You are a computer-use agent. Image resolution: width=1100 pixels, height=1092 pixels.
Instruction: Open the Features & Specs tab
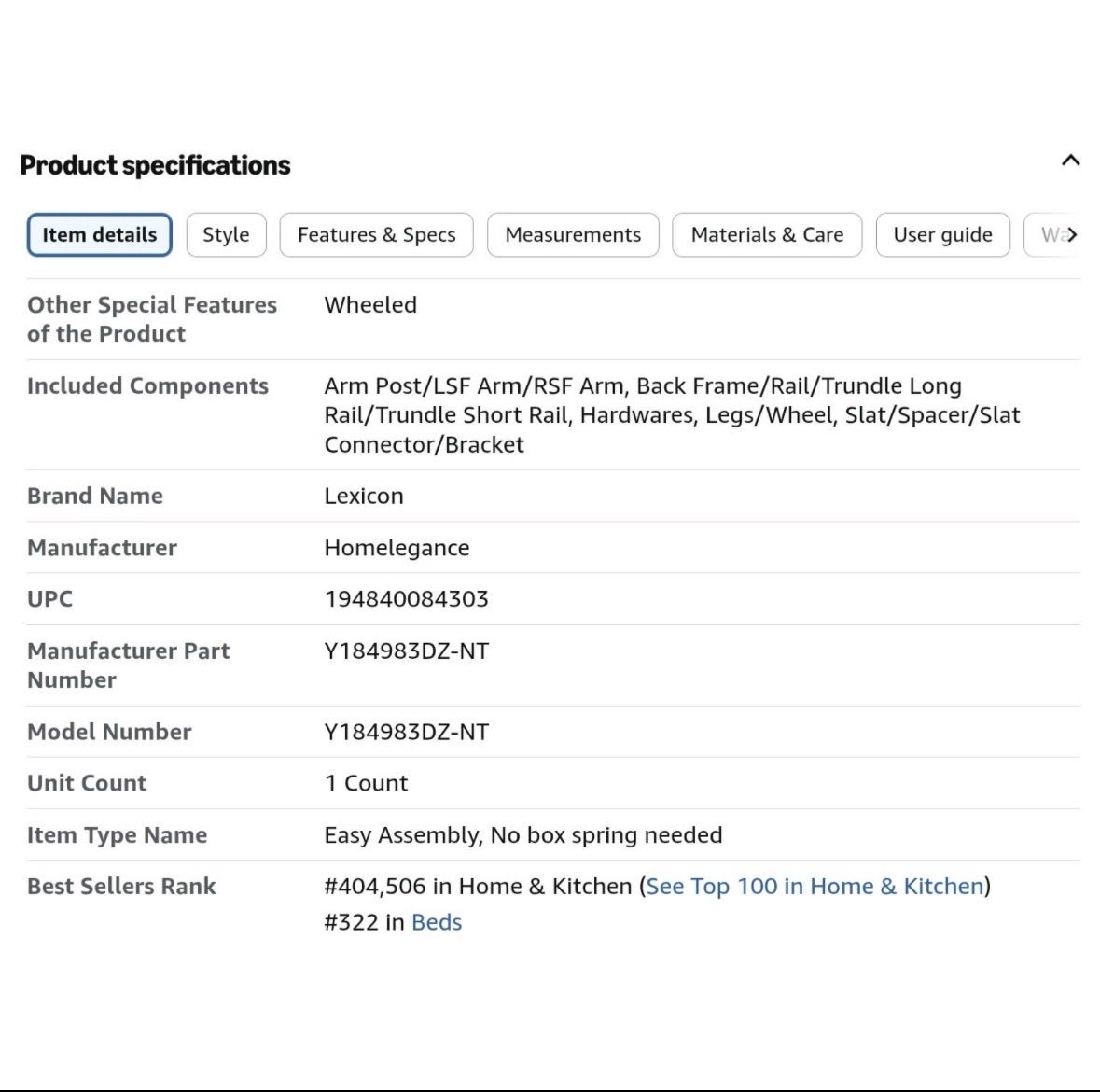376,235
